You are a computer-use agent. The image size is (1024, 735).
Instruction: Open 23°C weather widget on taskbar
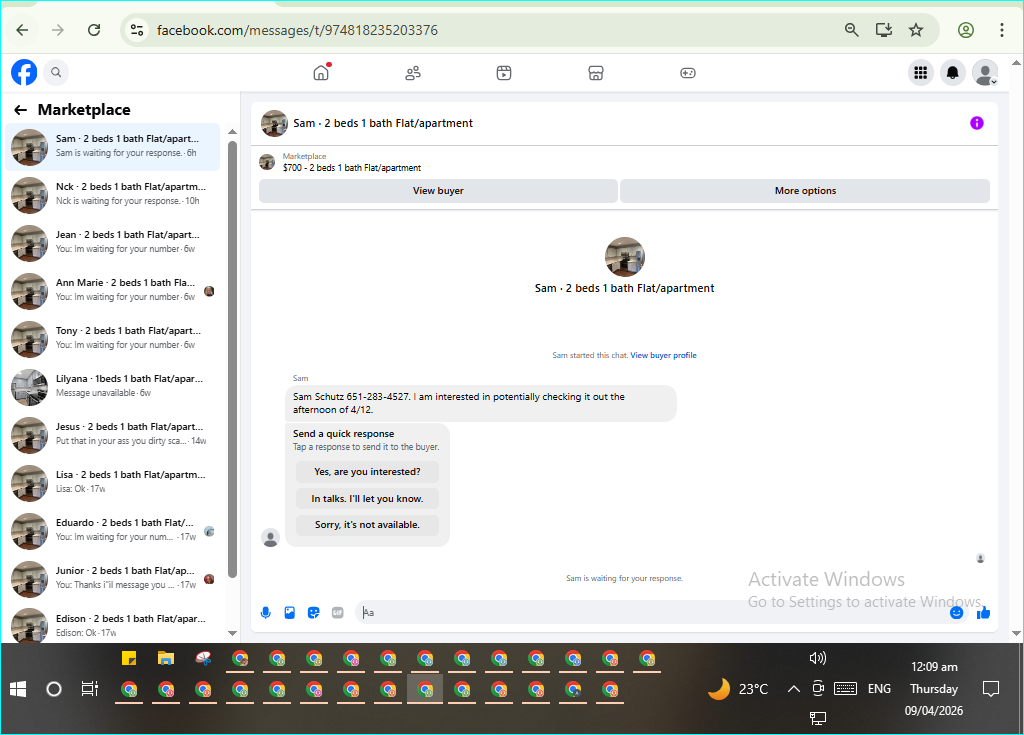click(739, 689)
